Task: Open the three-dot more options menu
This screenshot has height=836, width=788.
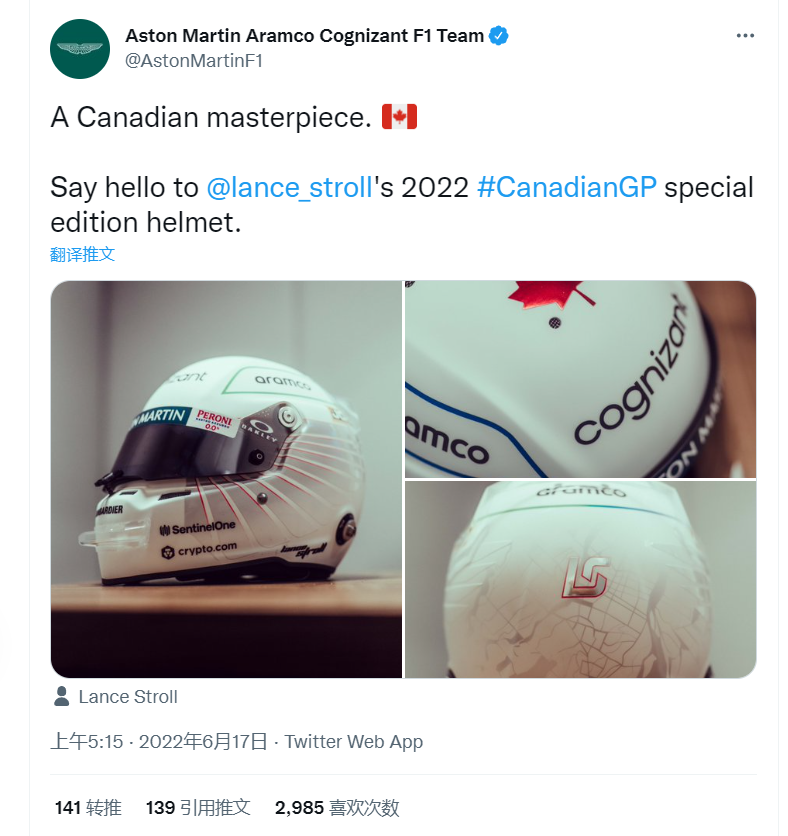Action: coord(745,36)
